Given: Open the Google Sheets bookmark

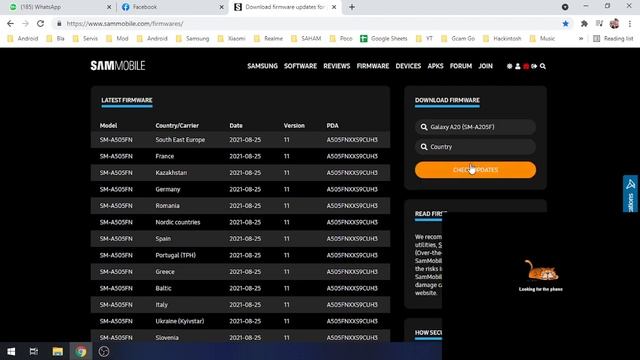Looking at the screenshot, I should point(384,38).
